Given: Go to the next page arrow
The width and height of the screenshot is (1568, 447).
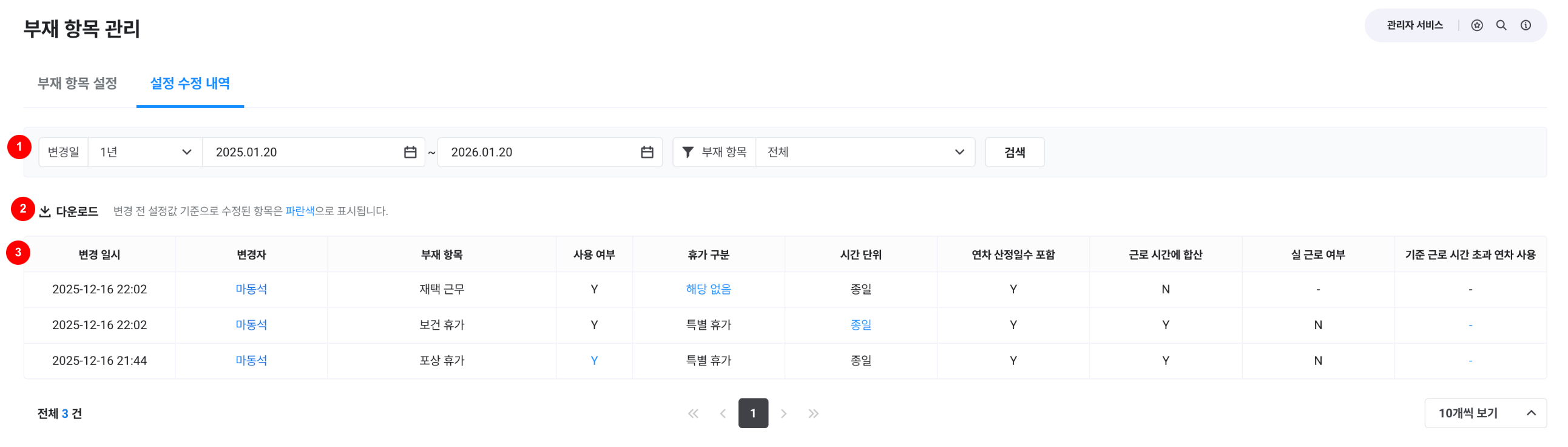Looking at the screenshot, I should tap(783, 414).
